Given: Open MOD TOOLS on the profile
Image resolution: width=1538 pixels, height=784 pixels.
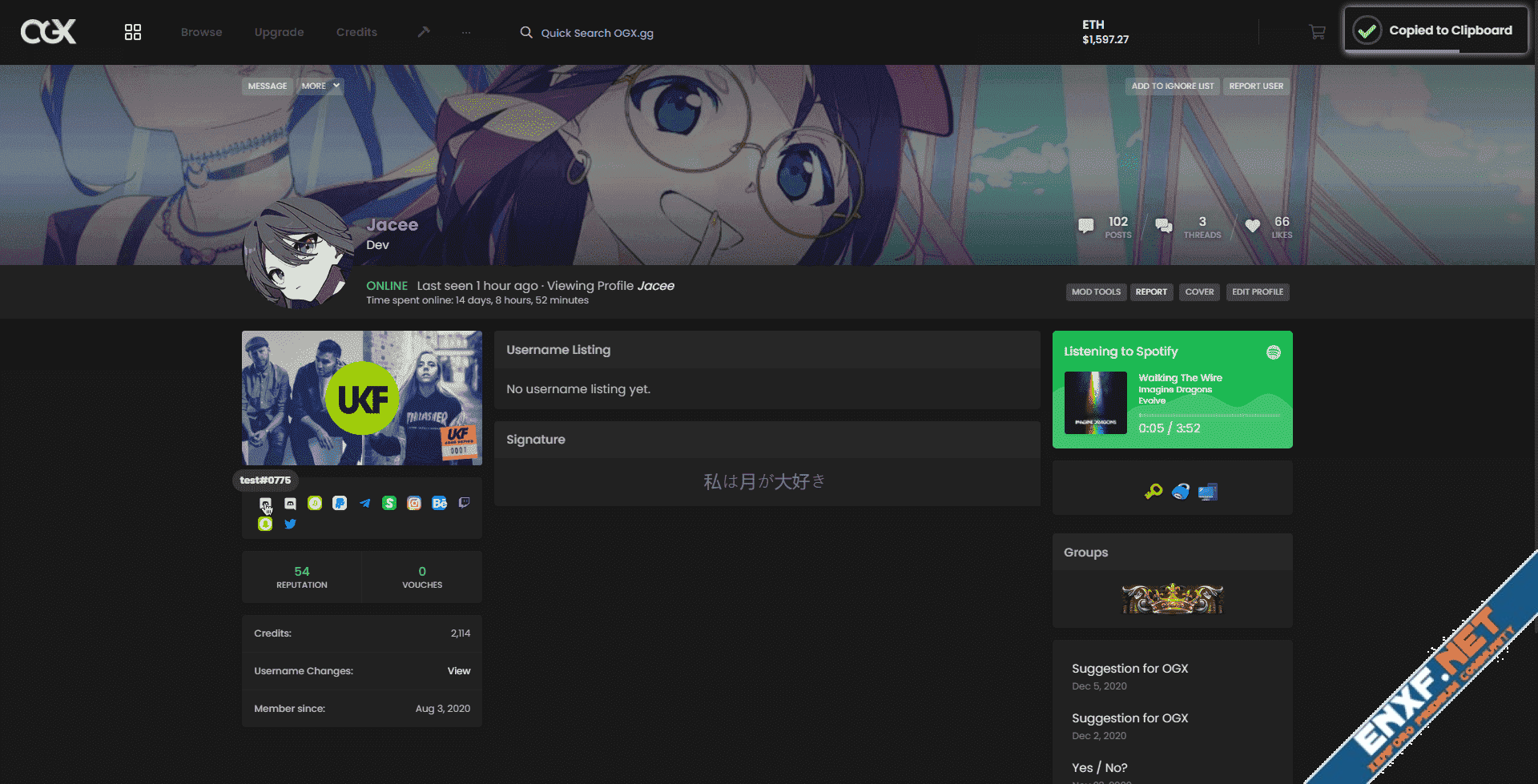Looking at the screenshot, I should coord(1096,291).
